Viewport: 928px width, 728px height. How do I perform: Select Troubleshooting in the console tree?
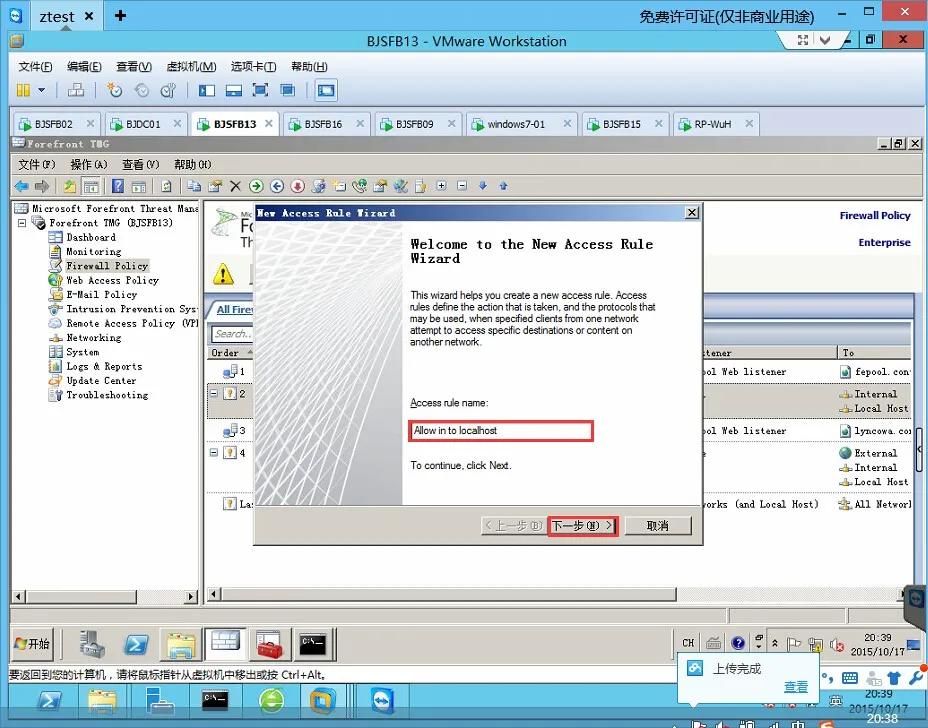coord(107,395)
